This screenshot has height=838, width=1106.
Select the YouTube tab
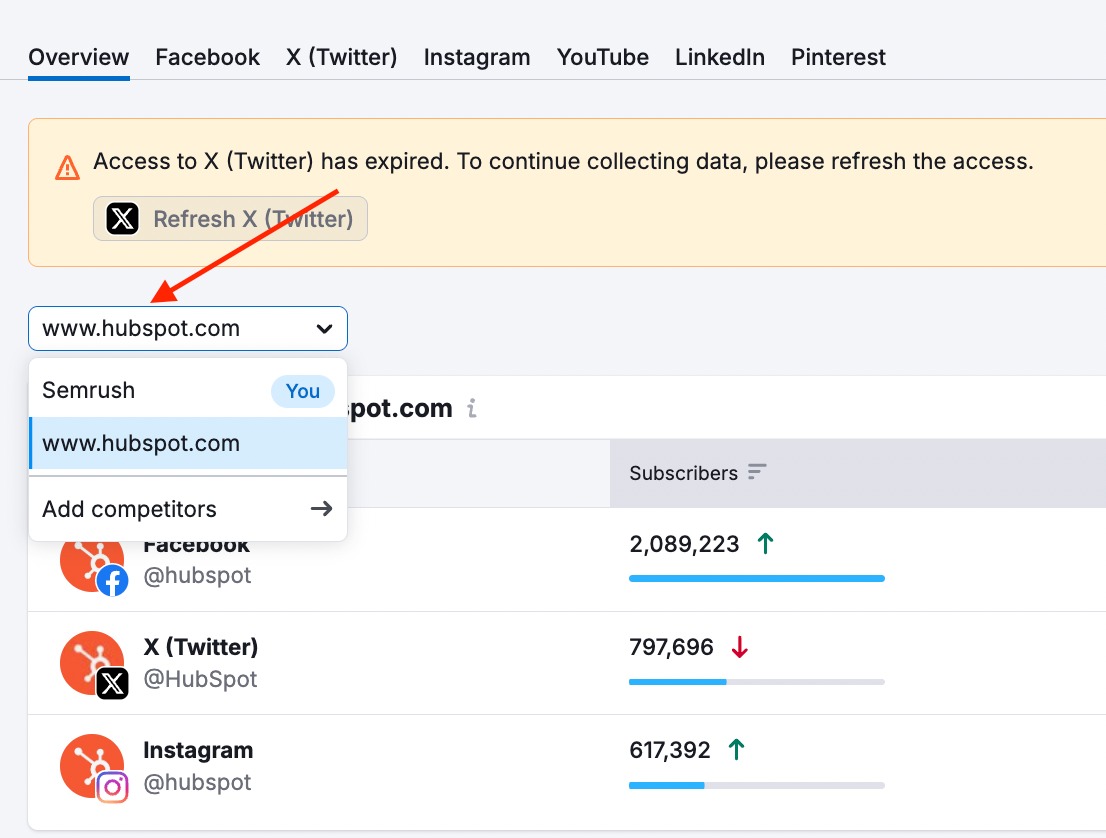602,57
